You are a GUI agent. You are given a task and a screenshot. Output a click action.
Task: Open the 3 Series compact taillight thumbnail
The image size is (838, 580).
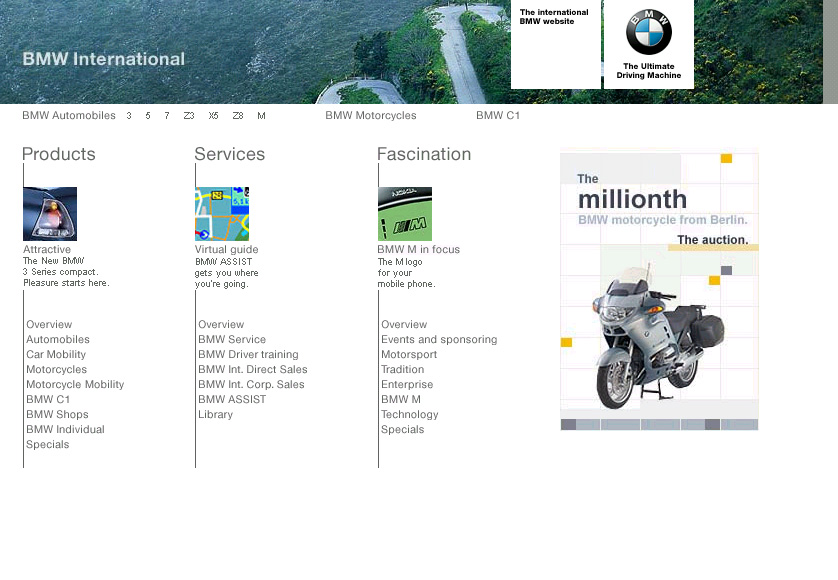point(50,214)
